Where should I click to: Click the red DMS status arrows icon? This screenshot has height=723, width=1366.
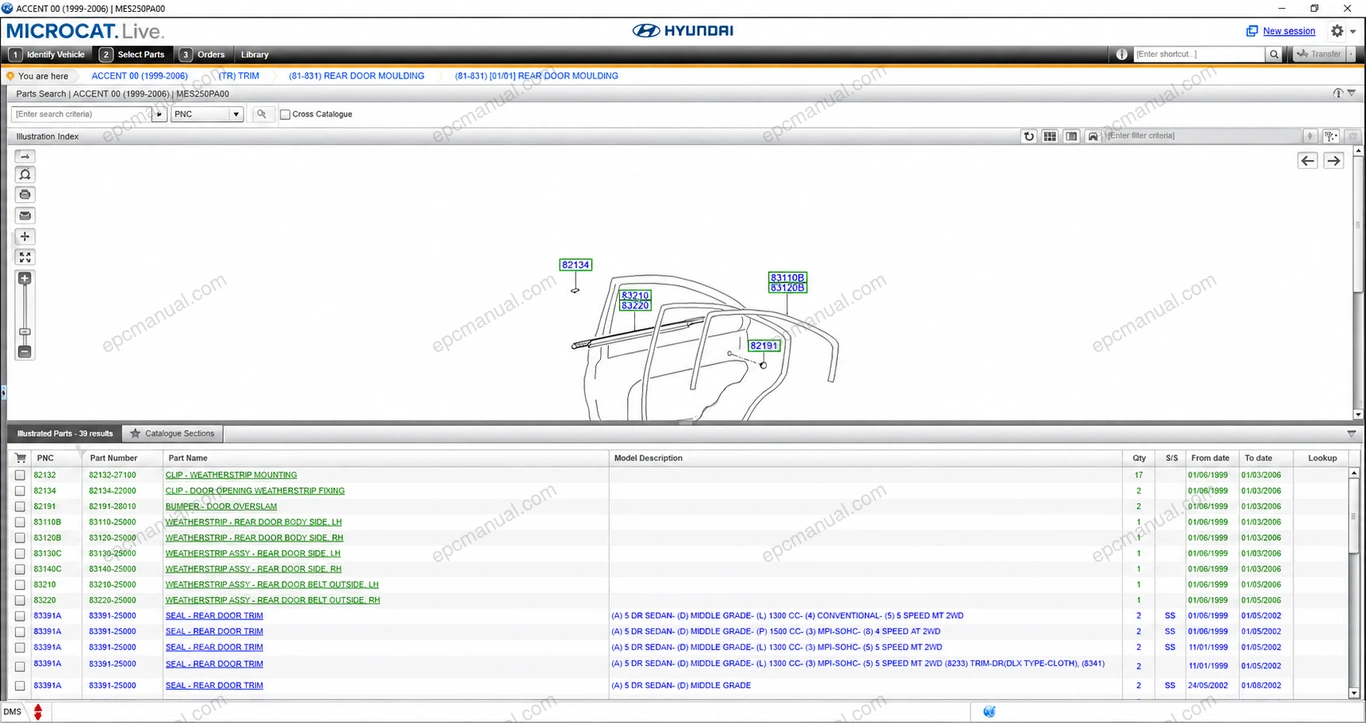point(38,712)
